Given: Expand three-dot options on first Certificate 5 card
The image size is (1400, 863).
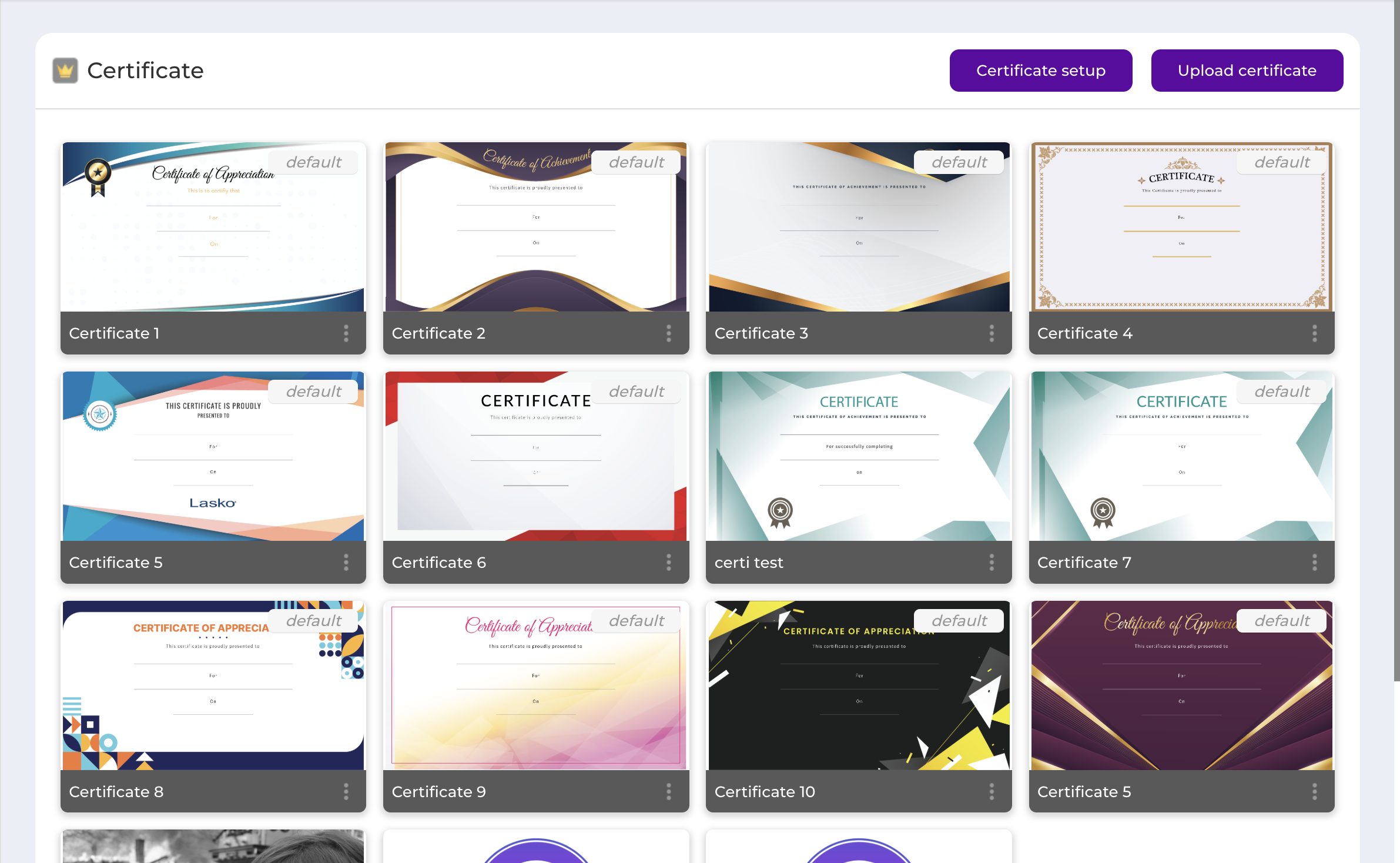Looking at the screenshot, I should click(x=346, y=563).
